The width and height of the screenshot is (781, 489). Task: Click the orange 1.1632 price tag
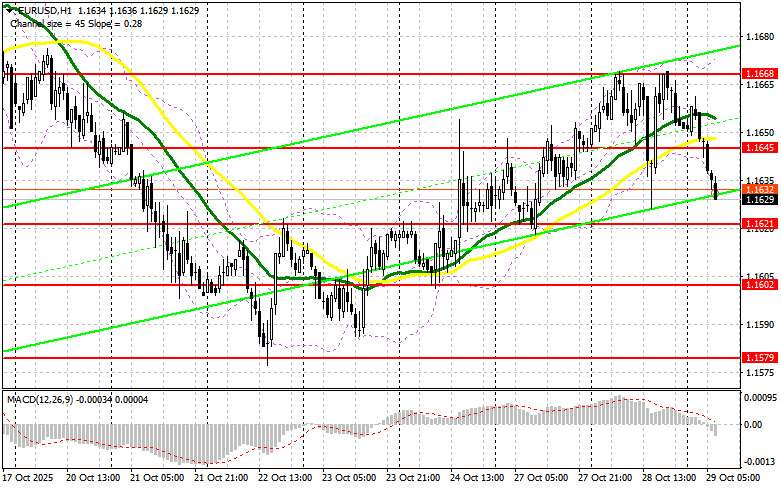760,189
